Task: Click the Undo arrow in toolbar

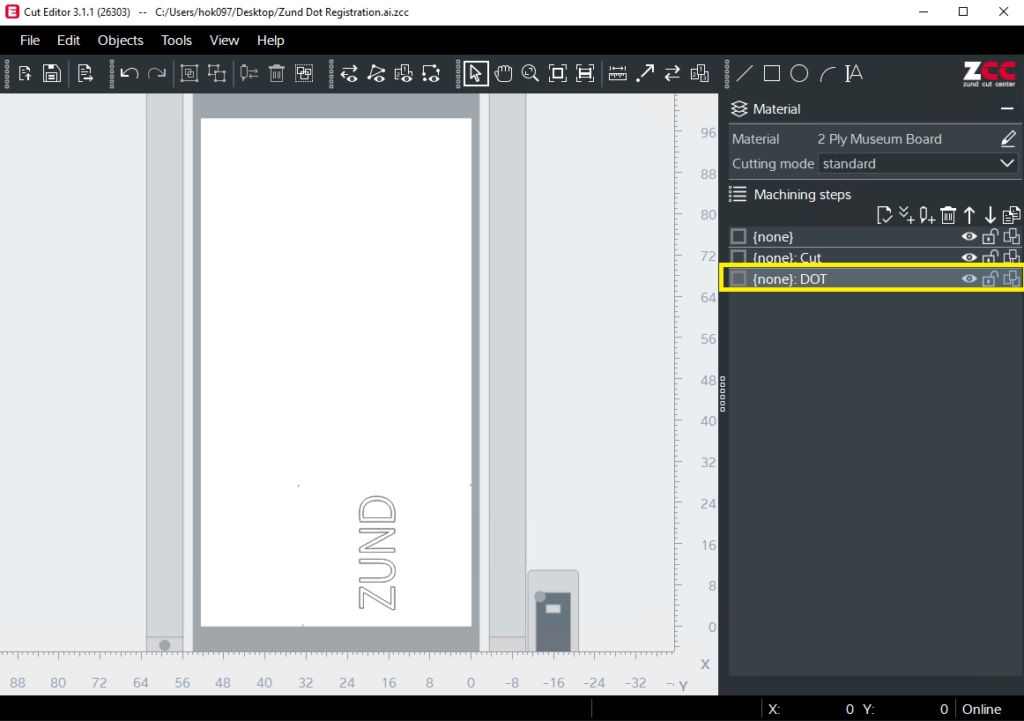Action: point(129,73)
